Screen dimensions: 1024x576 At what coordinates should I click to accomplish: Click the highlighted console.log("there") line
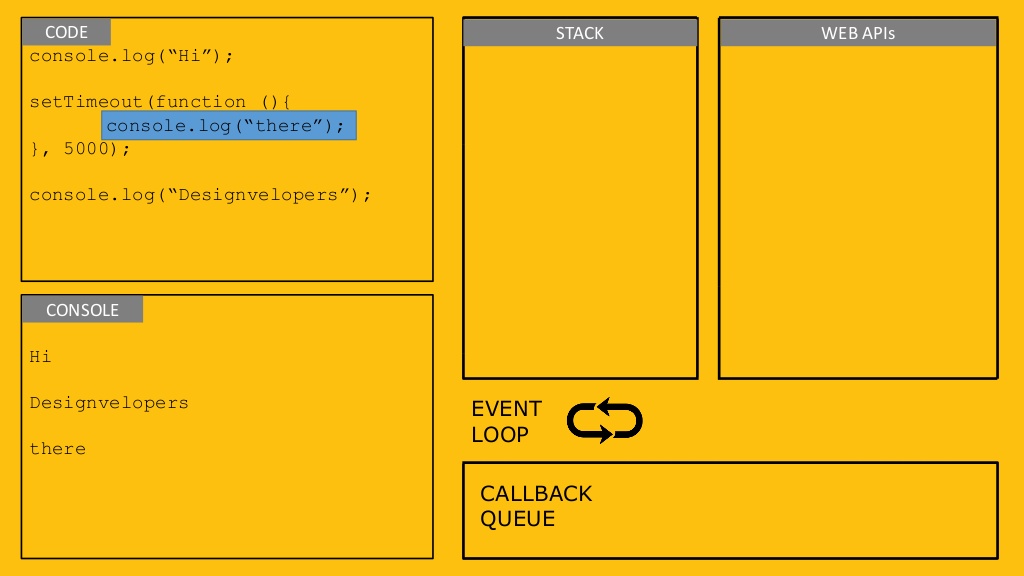[229, 125]
